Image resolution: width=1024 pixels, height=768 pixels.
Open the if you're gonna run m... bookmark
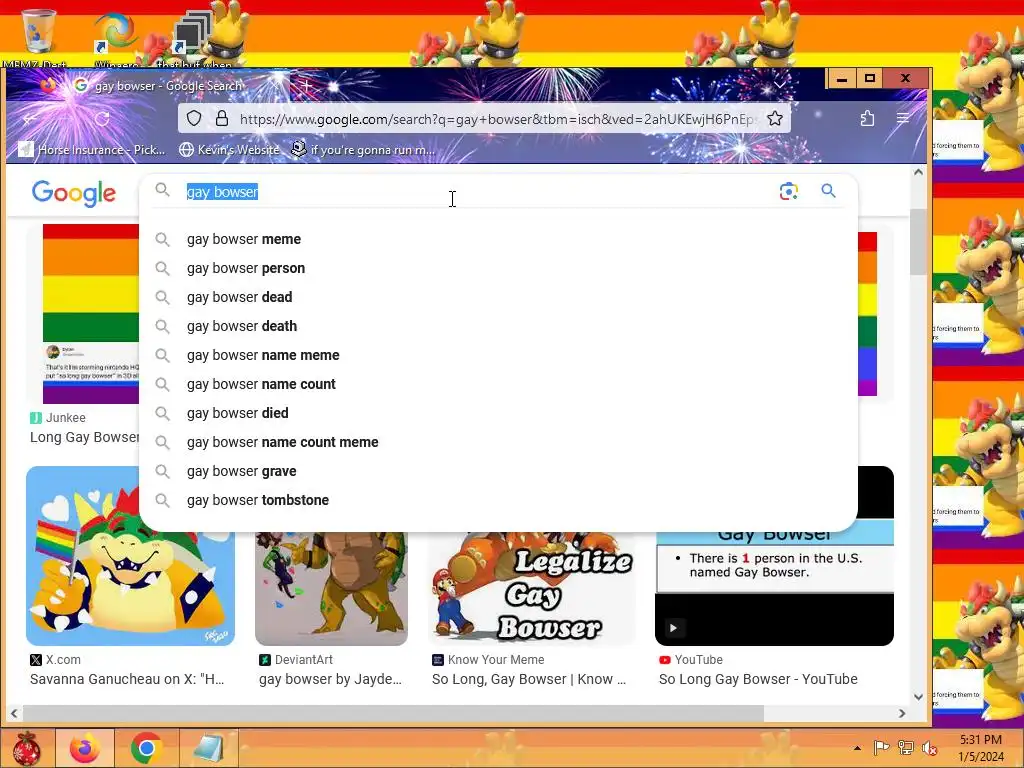[x=363, y=150]
